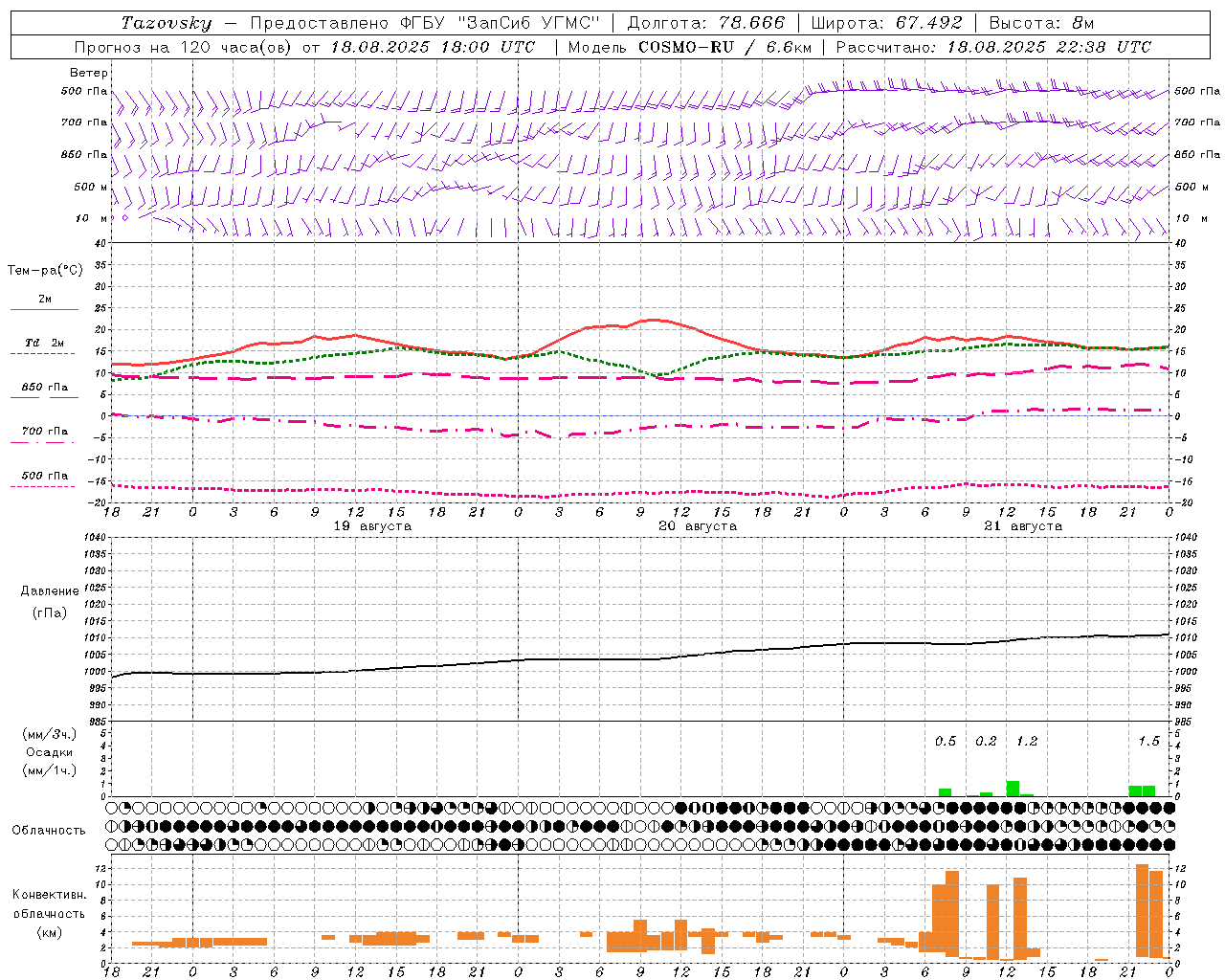The height and width of the screenshot is (980, 1225).
Task: Click the Облачность cloud cover label
Action: coord(49,831)
